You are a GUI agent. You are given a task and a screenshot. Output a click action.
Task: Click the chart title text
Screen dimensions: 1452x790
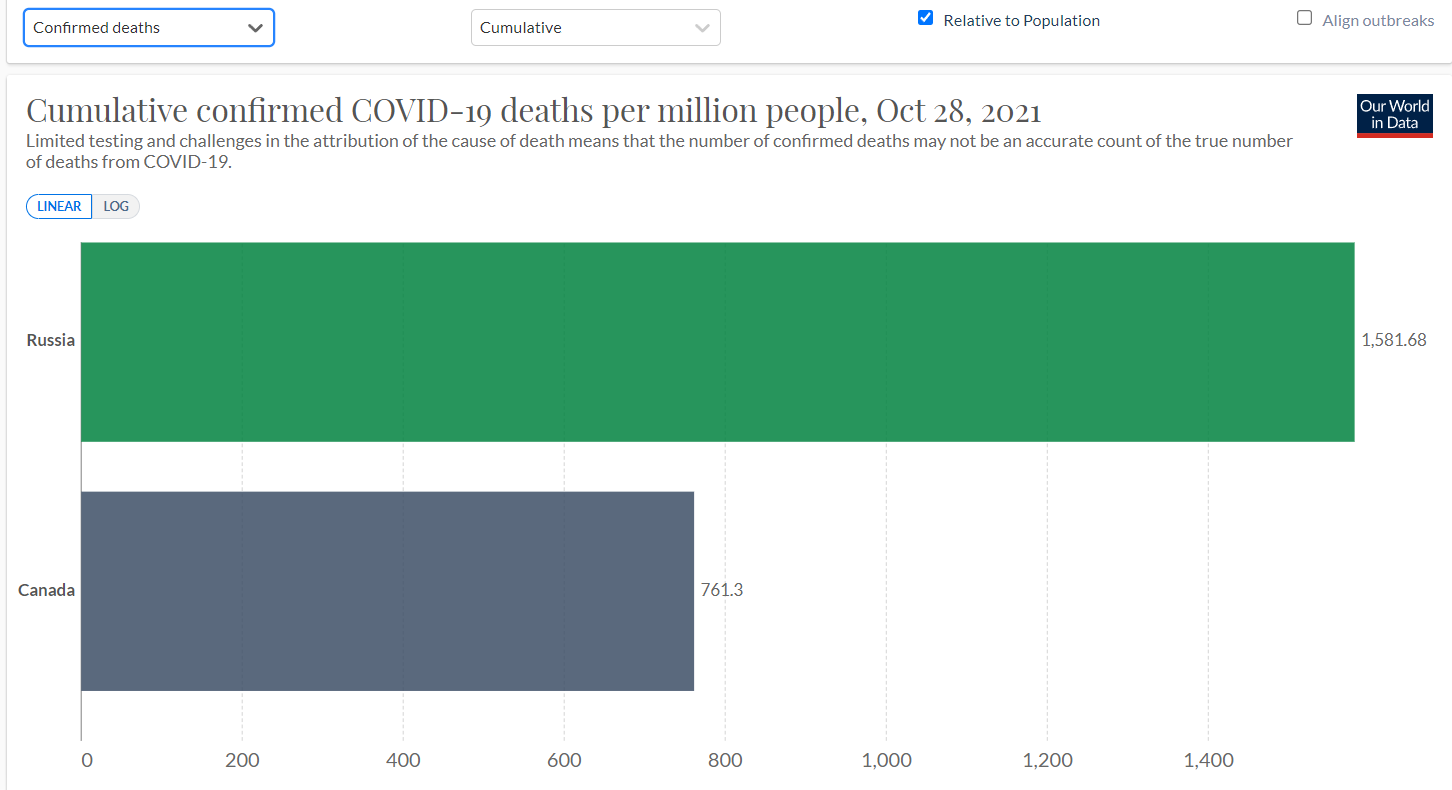click(533, 111)
